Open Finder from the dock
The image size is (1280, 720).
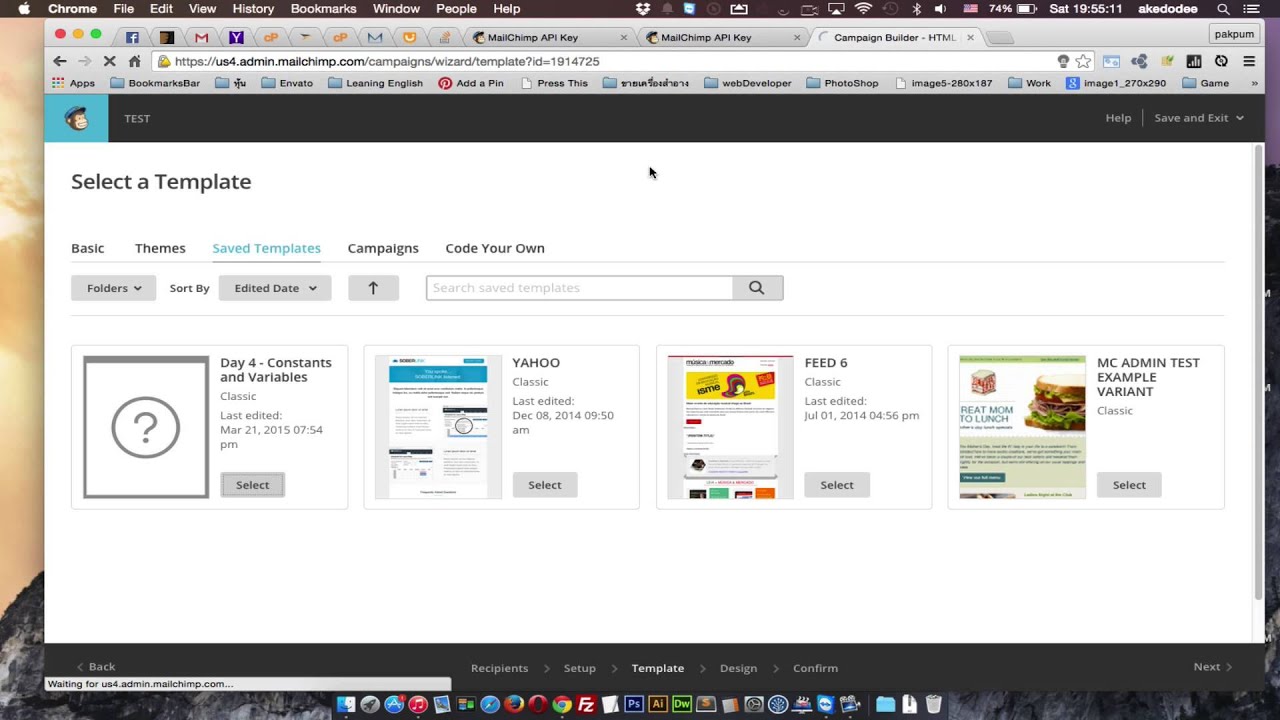pyautogui.click(x=346, y=704)
